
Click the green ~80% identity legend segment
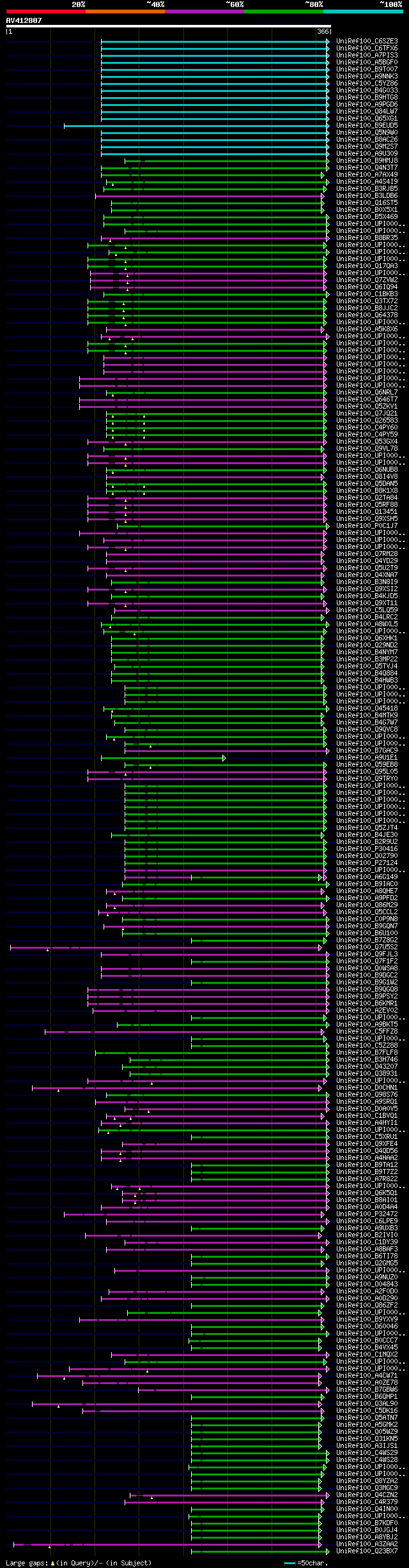point(284,11)
